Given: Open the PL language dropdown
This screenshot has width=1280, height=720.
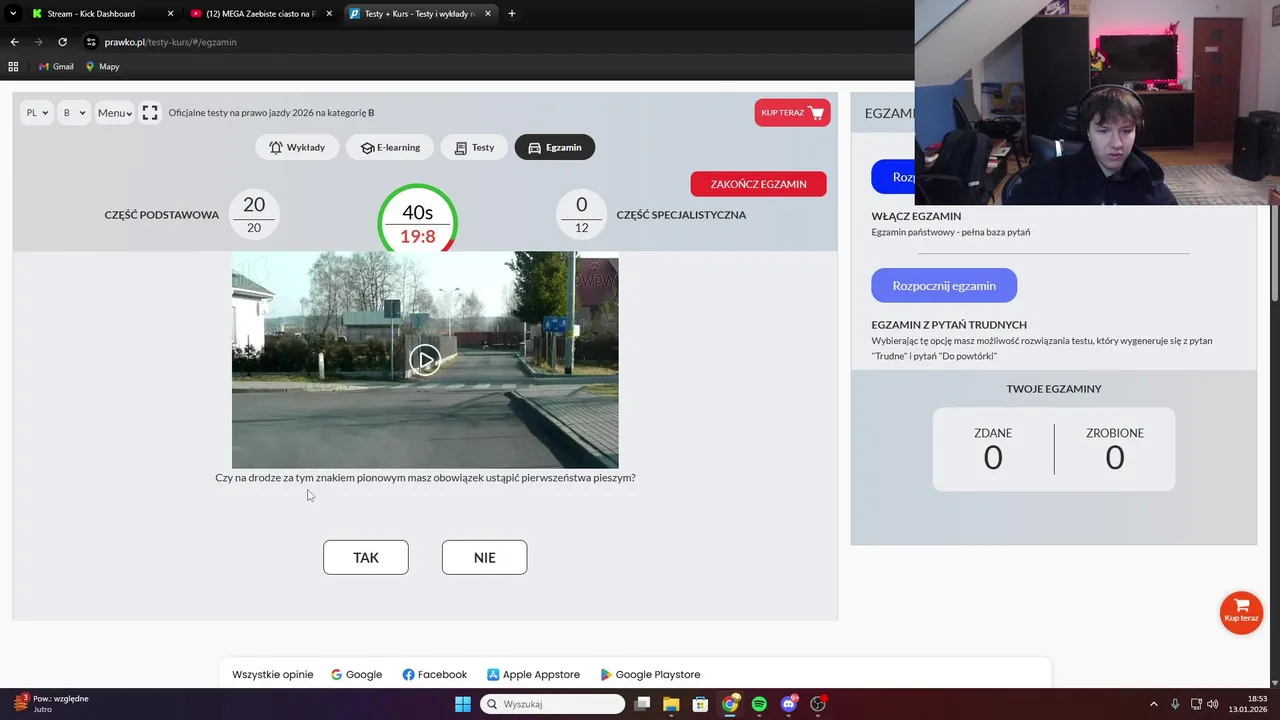Looking at the screenshot, I should [36, 113].
